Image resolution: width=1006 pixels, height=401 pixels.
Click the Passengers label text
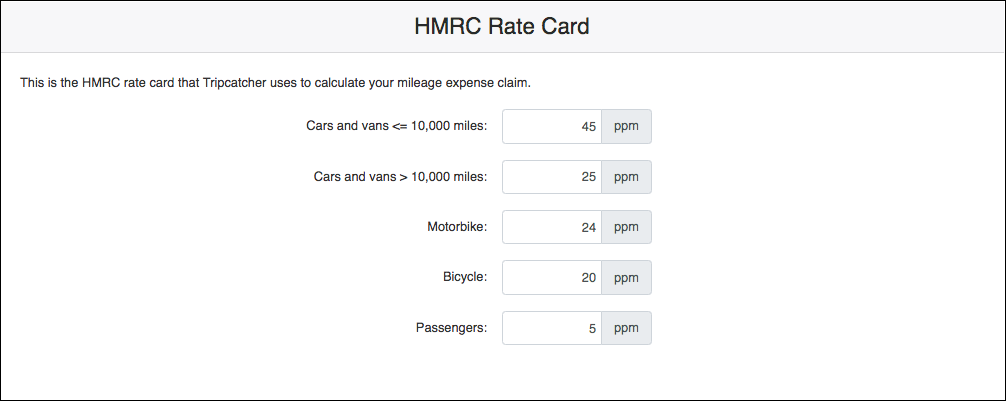click(451, 328)
